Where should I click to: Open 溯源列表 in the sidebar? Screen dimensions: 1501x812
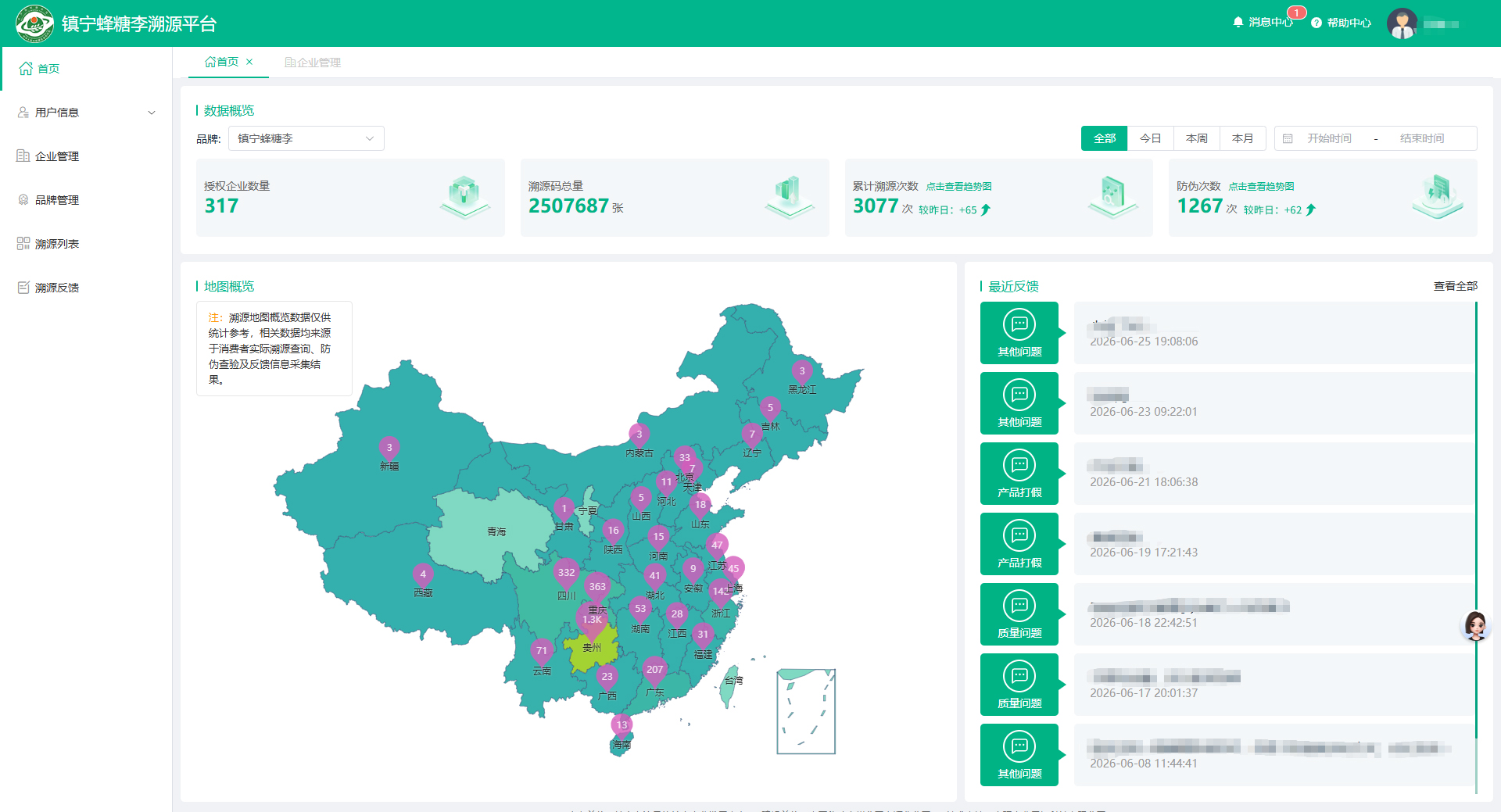click(x=86, y=244)
